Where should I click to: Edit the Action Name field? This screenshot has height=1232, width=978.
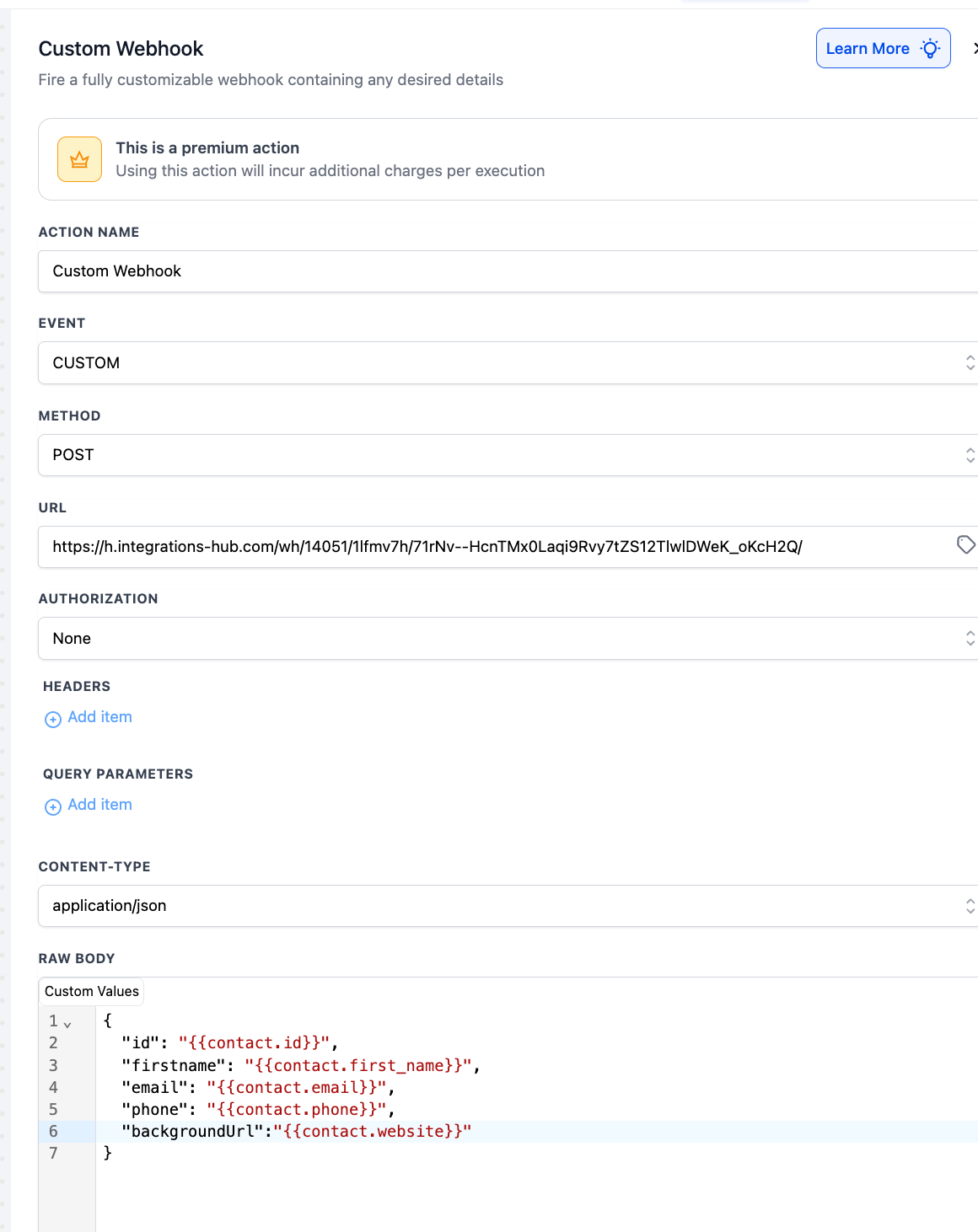pos(508,271)
